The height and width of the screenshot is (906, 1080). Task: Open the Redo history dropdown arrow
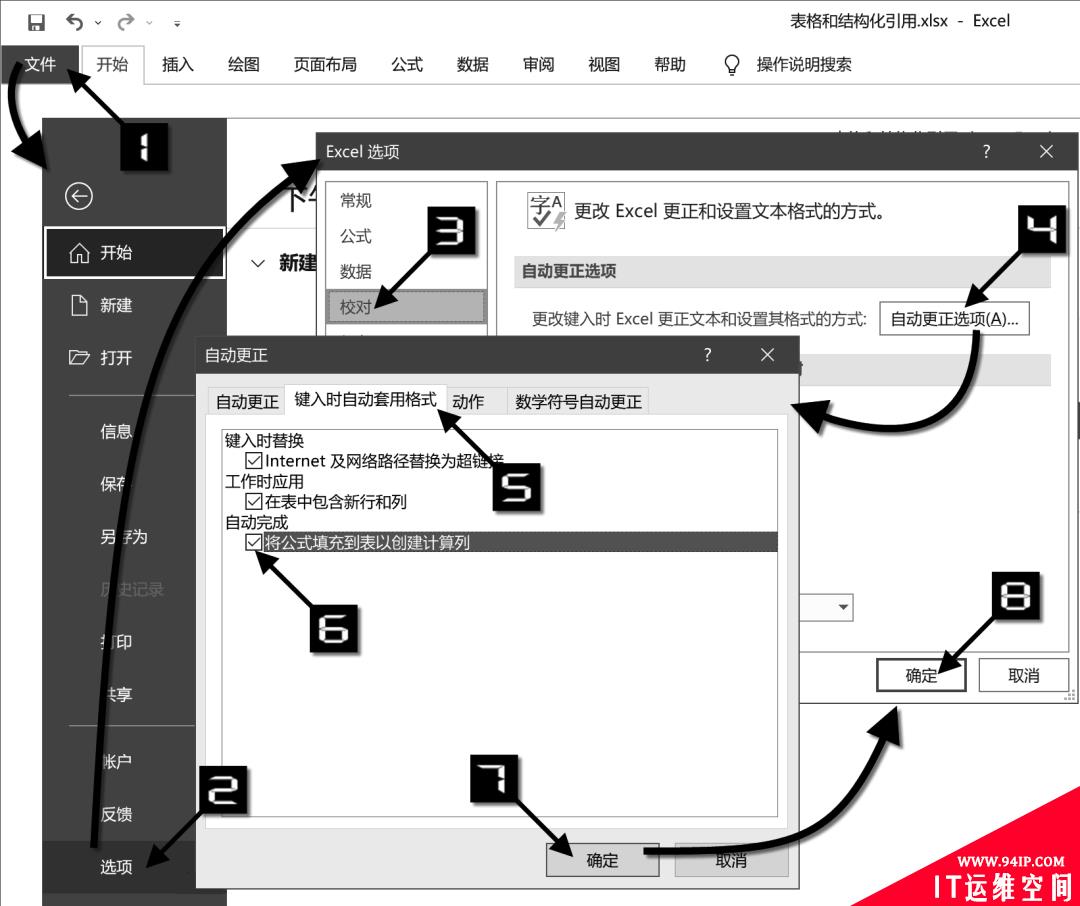tap(149, 23)
